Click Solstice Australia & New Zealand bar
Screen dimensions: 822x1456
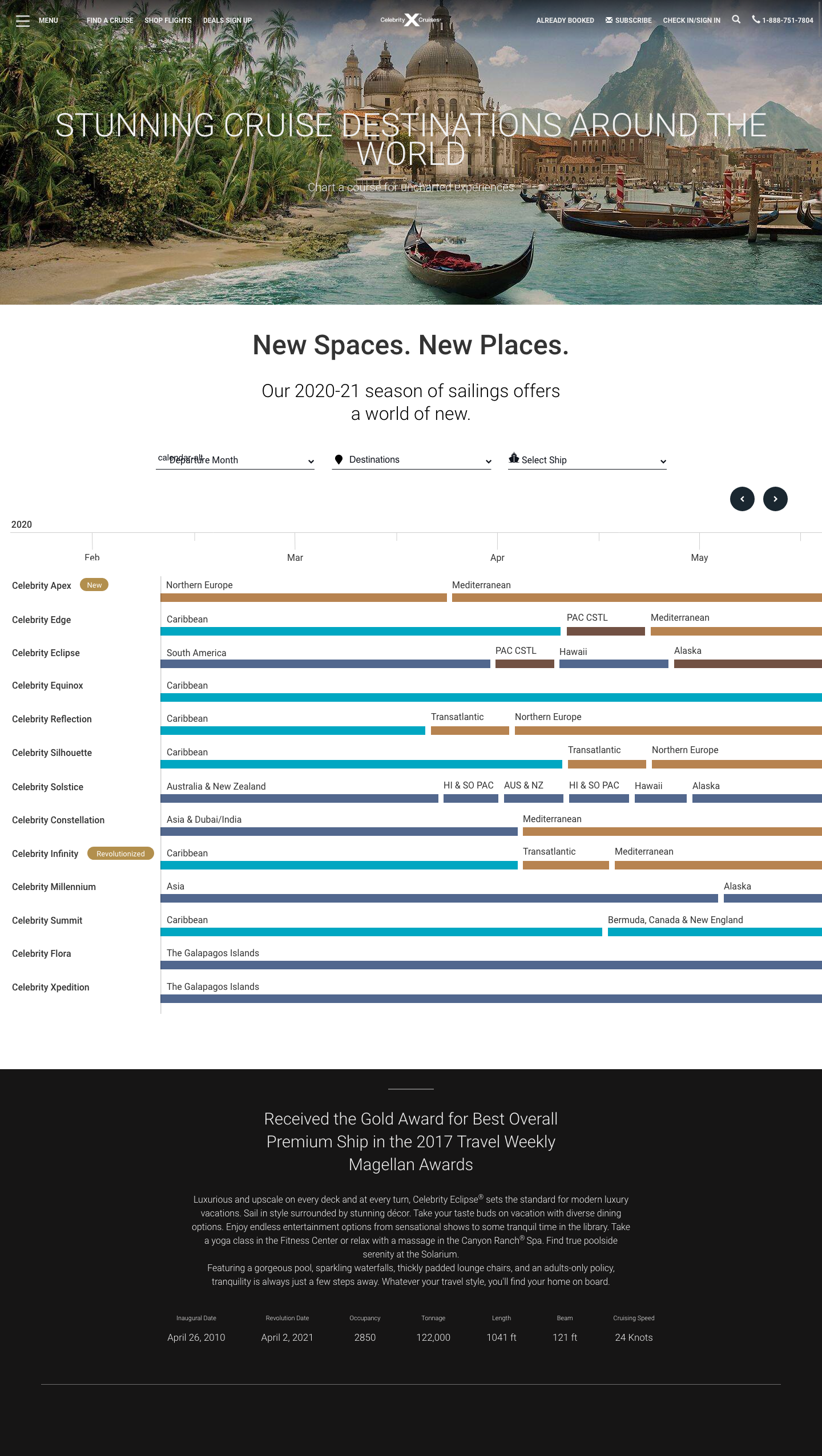[299, 799]
